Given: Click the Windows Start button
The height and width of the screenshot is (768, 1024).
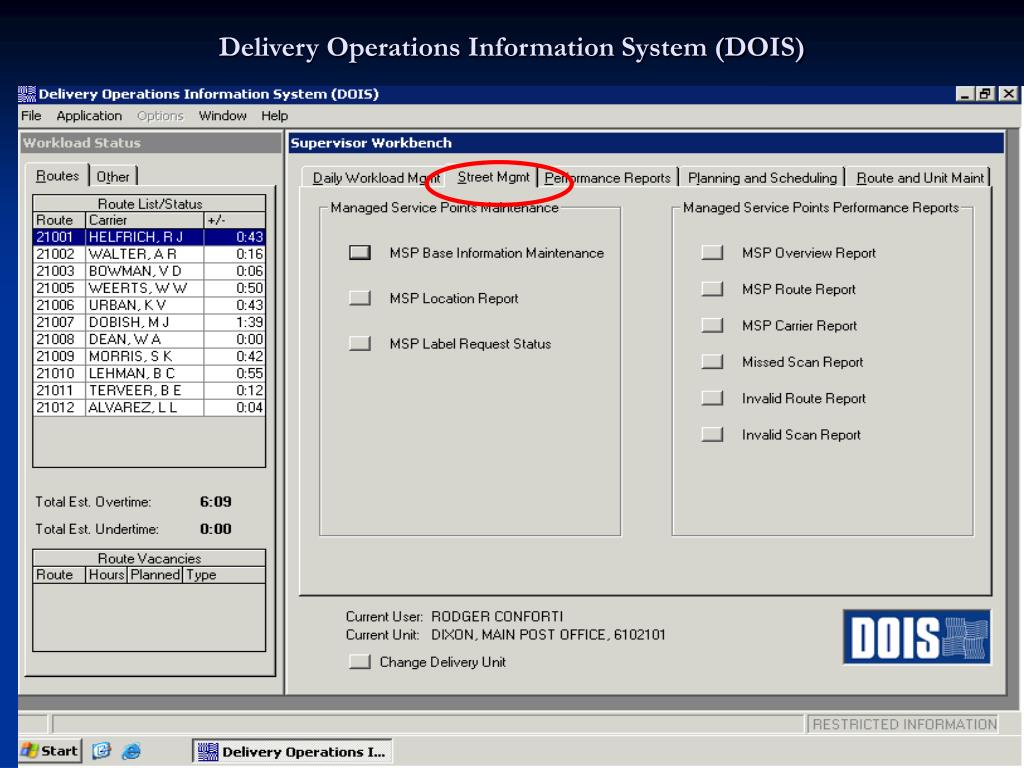Looking at the screenshot, I should coord(50,751).
